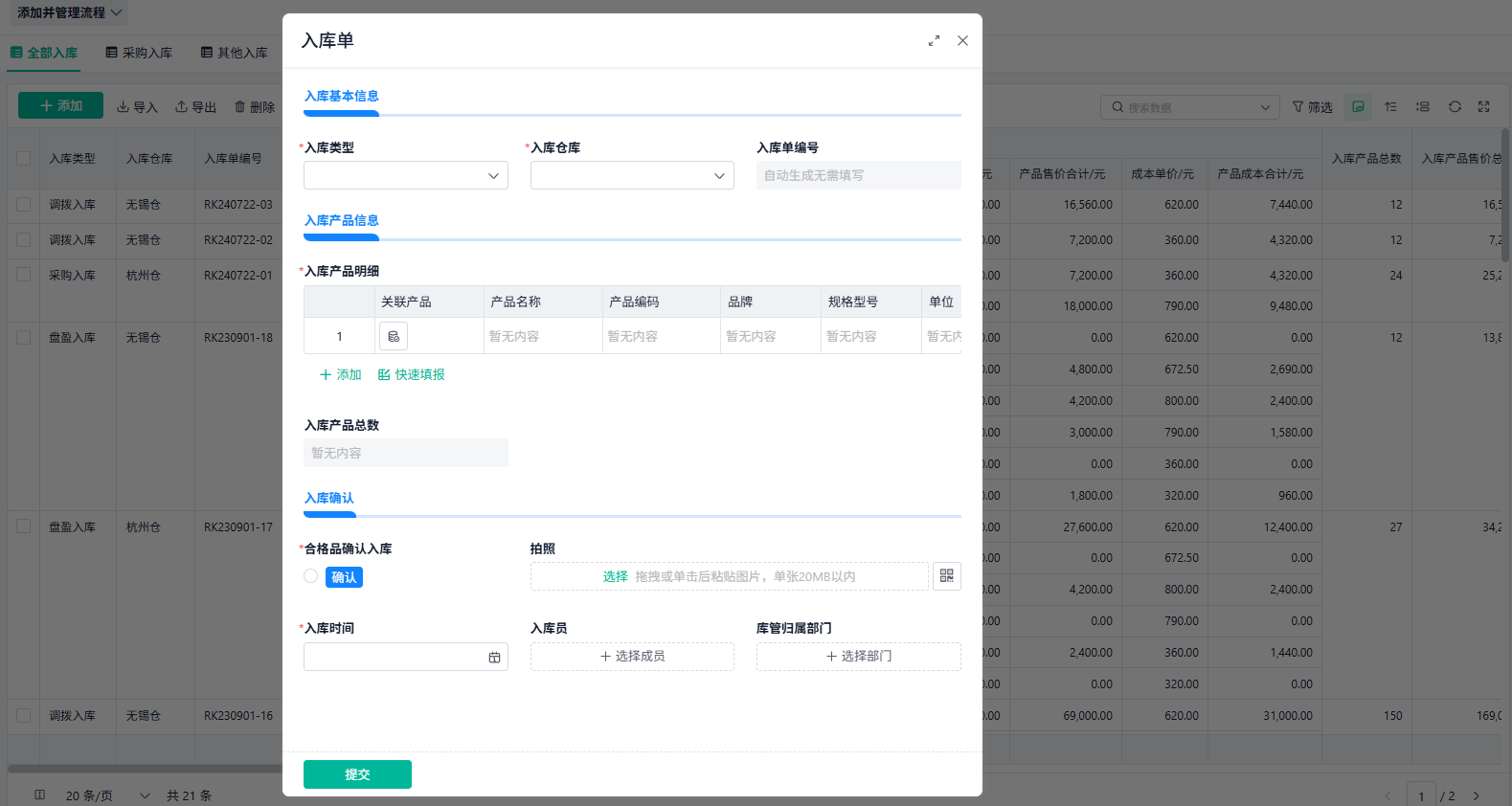Check the row RK230901-17 checkbox
The image size is (1512, 806).
pos(24,526)
